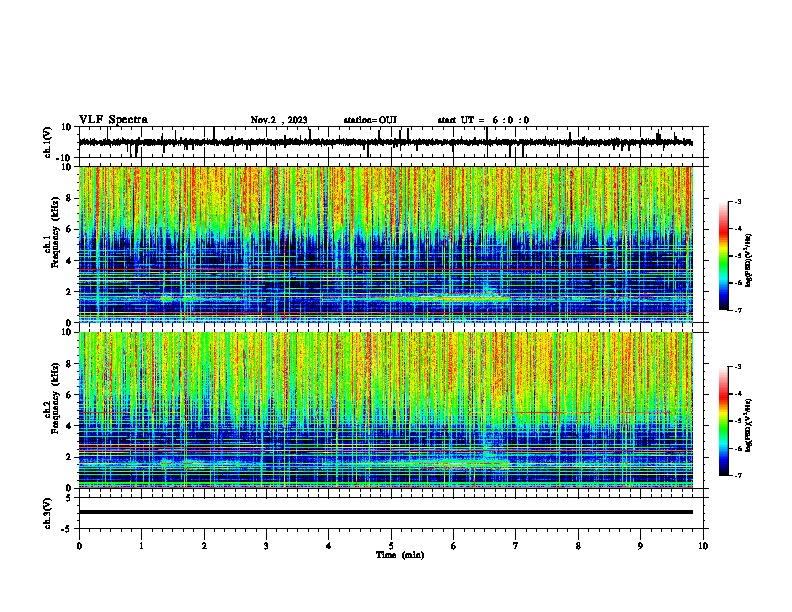Select the "start UT = 6 : 0 : 0" text
This screenshot has height=612, width=792.
(483, 120)
